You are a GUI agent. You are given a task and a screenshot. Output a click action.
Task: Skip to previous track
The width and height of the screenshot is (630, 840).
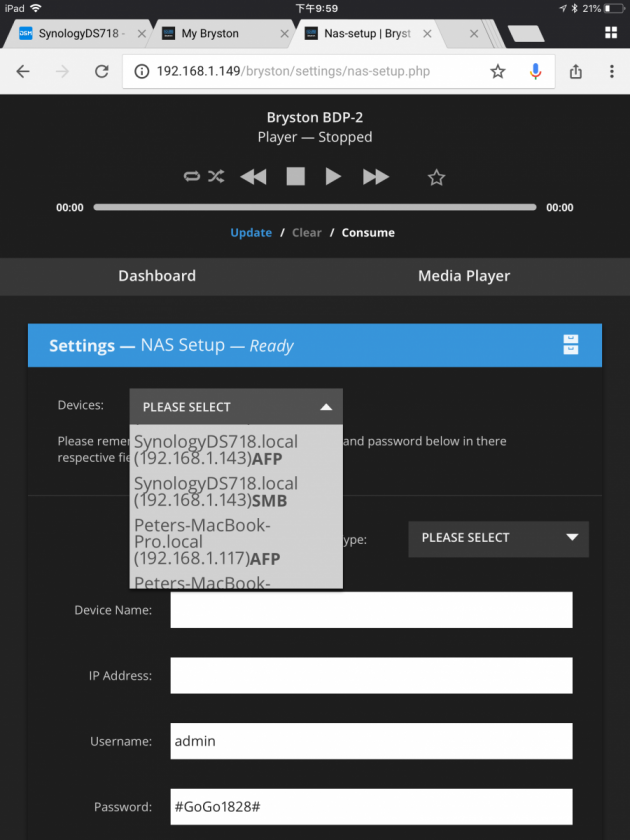tap(253, 176)
